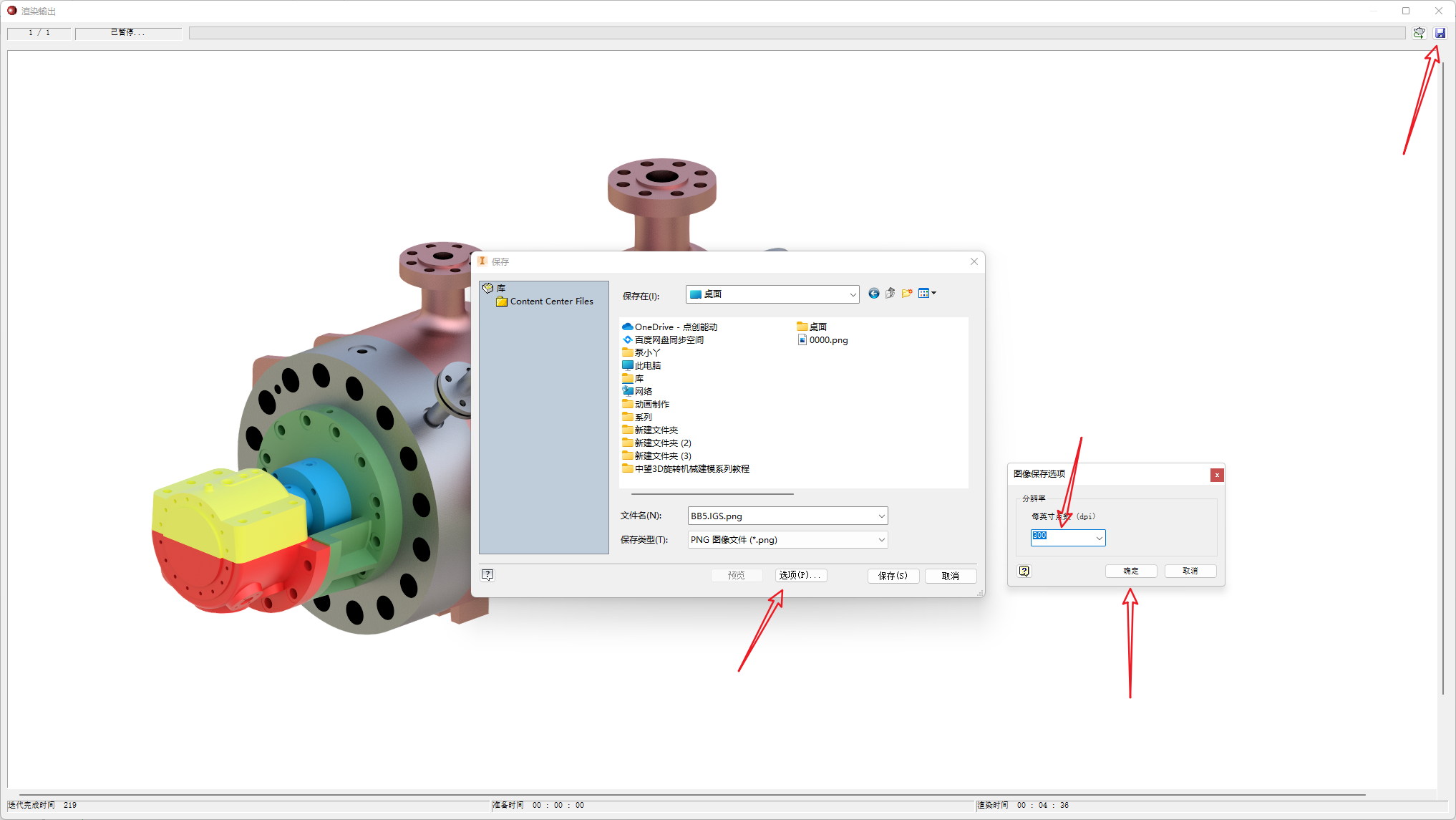The width and height of the screenshot is (1456, 820).
Task: Confirm with the 确定 button
Action: pyautogui.click(x=1130, y=571)
